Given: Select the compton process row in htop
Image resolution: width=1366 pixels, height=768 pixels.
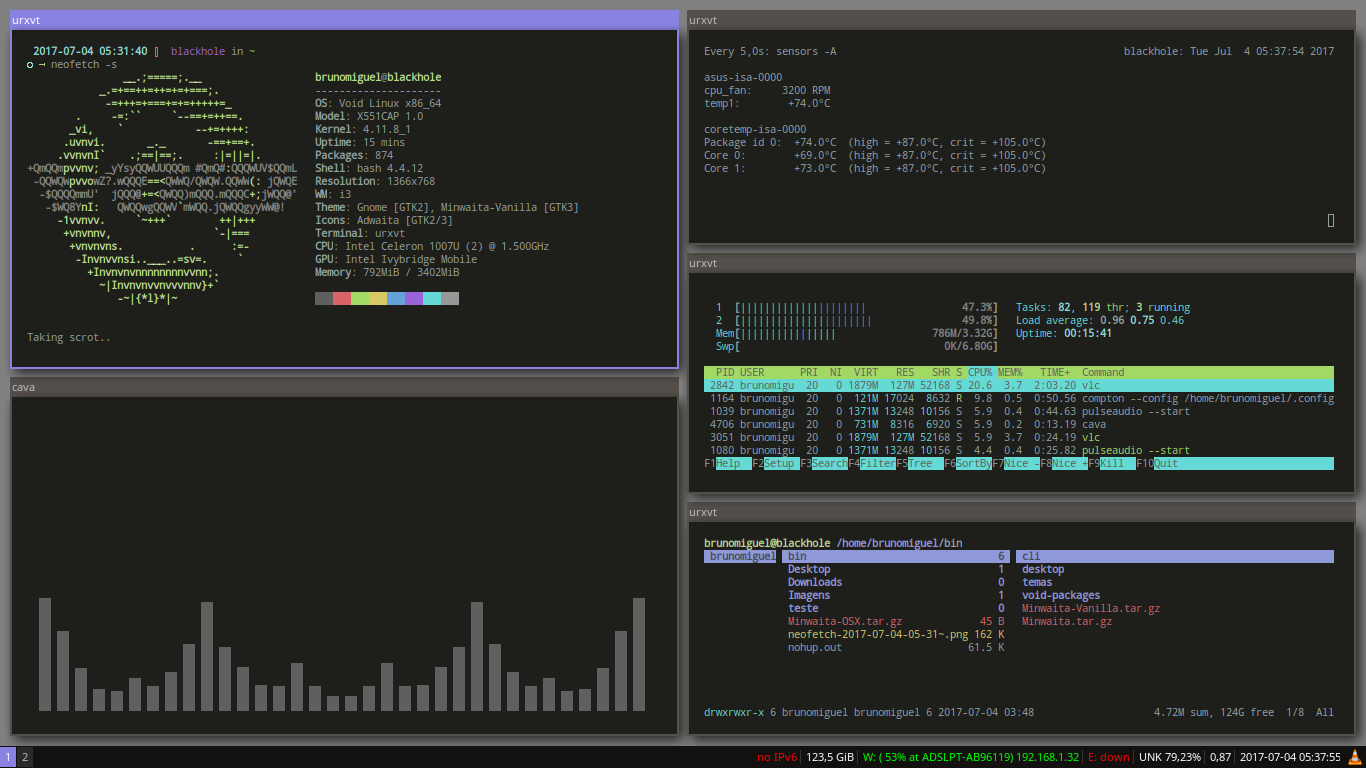Looking at the screenshot, I should tap(1018, 398).
